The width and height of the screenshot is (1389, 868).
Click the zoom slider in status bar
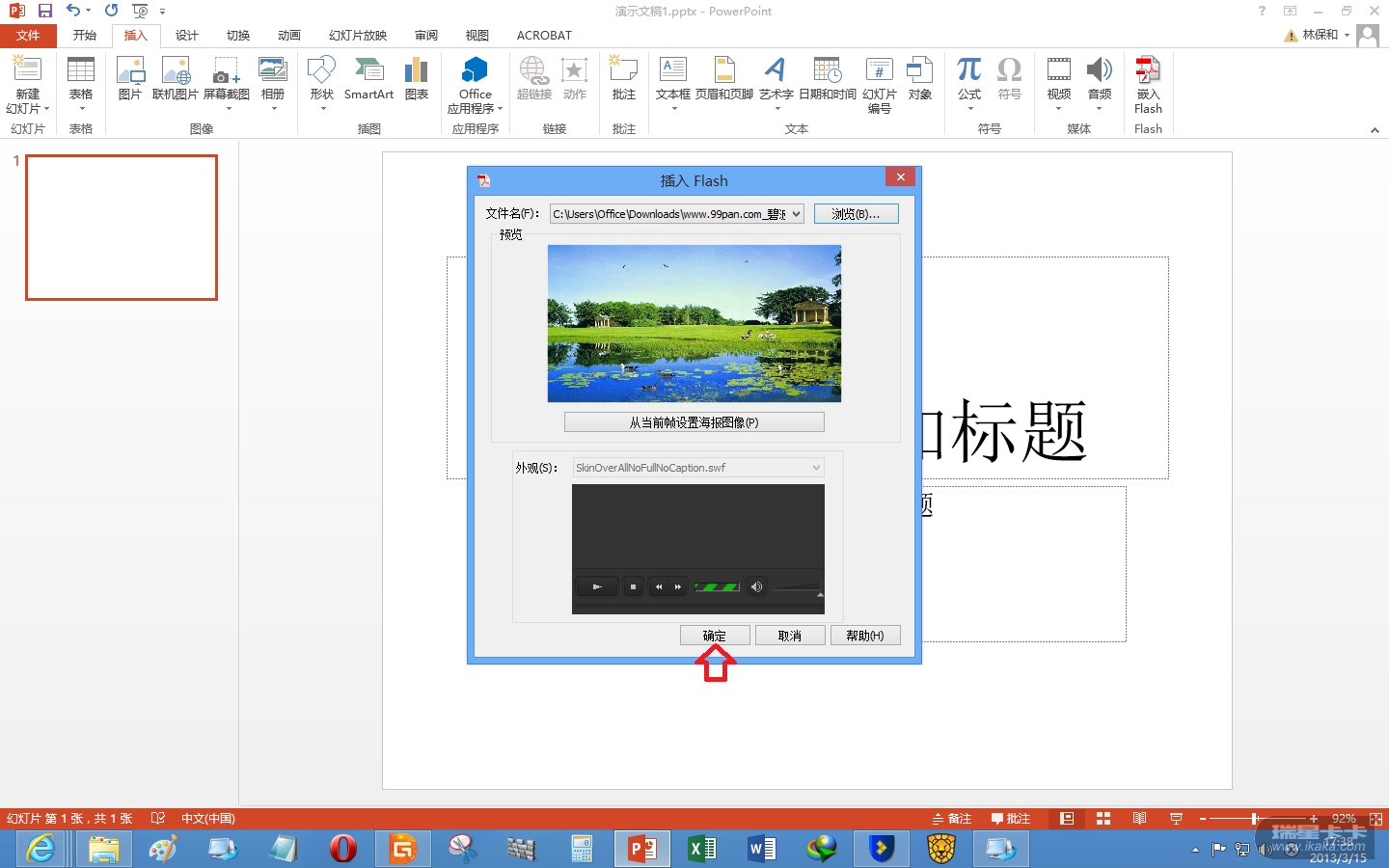(x=1254, y=819)
